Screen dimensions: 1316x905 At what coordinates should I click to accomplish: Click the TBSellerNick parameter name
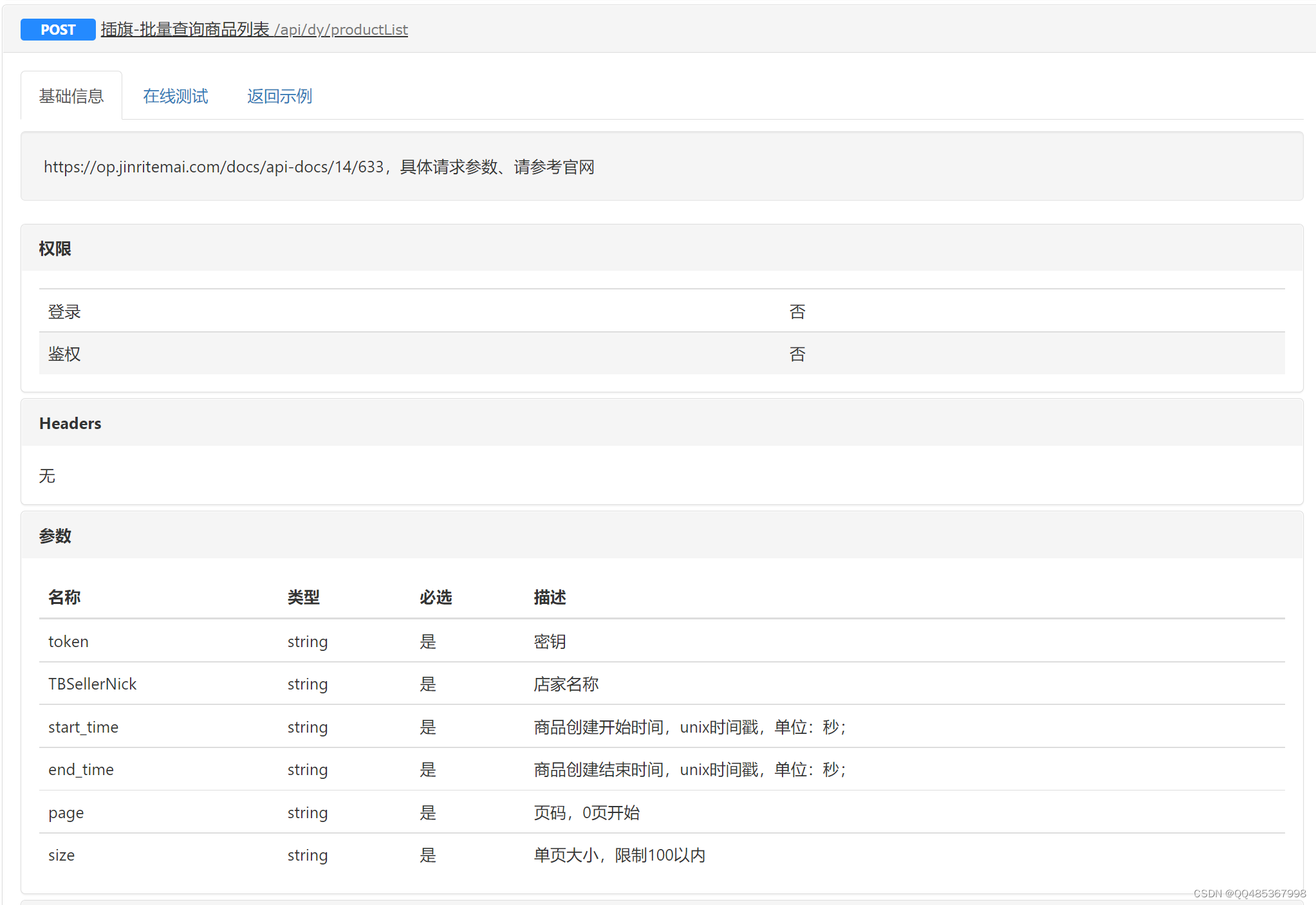[92, 684]
